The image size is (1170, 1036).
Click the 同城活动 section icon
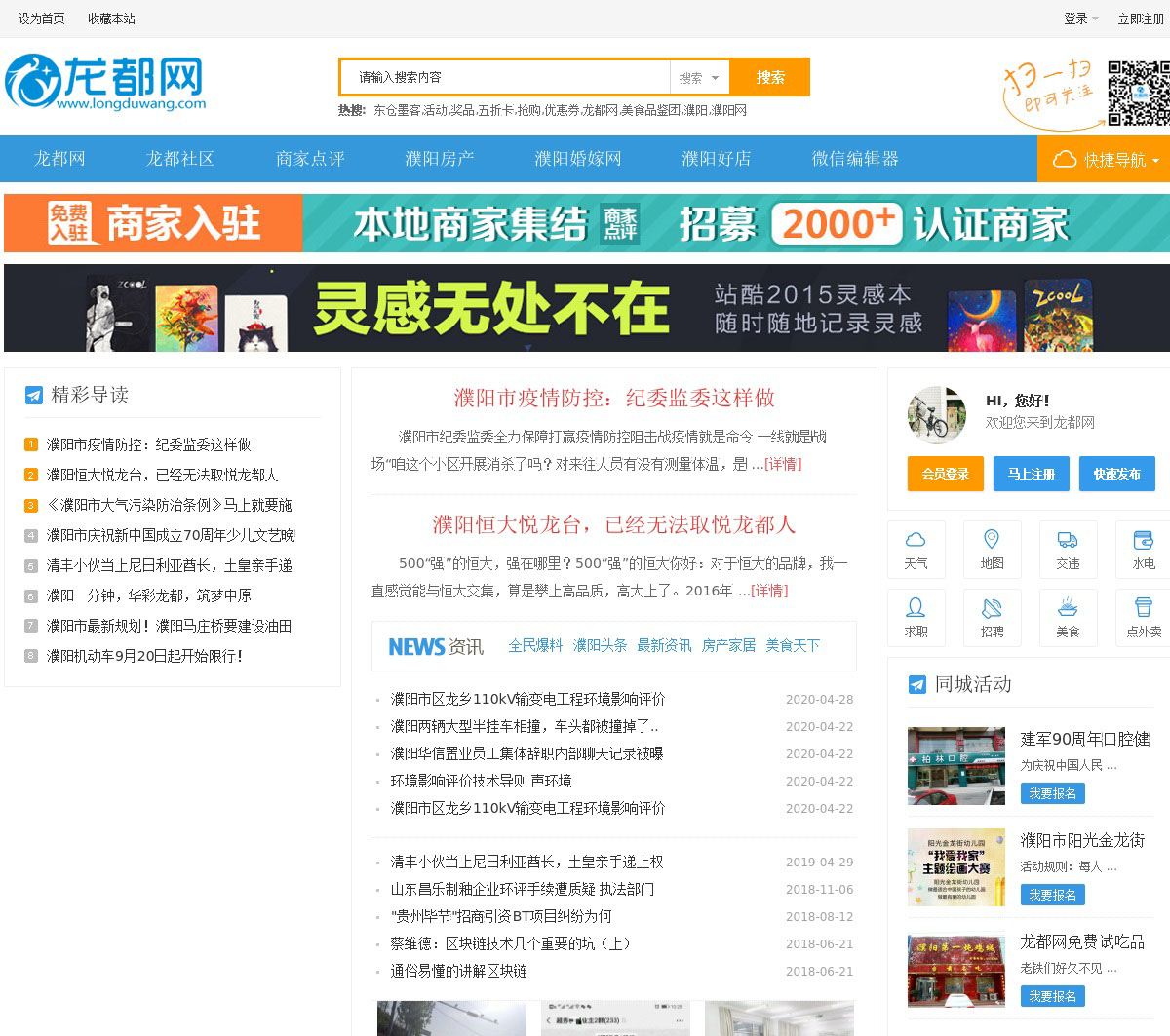(x=916, y=684)
